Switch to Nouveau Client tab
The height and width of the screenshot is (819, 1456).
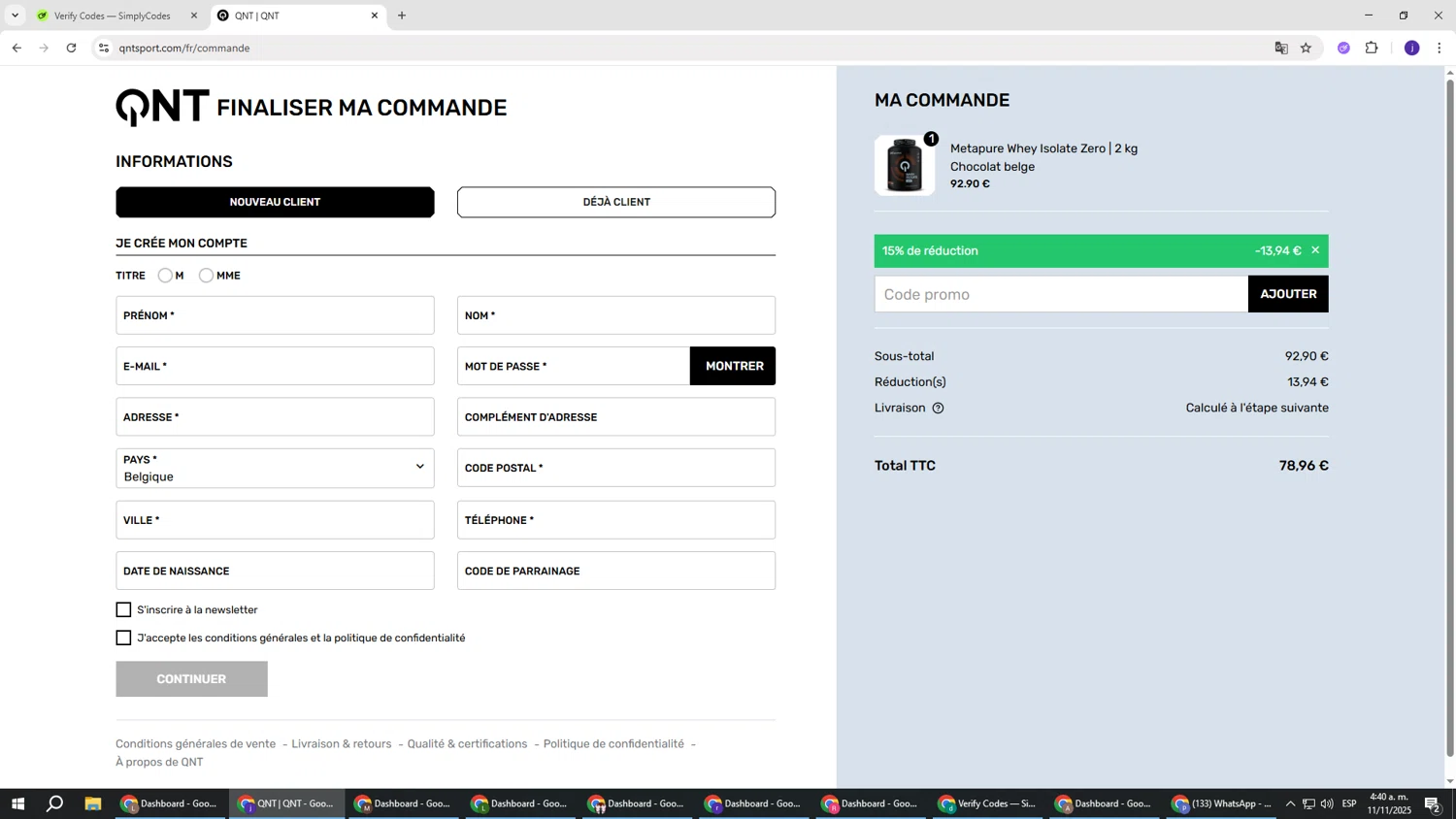click(x=275, y=202)
